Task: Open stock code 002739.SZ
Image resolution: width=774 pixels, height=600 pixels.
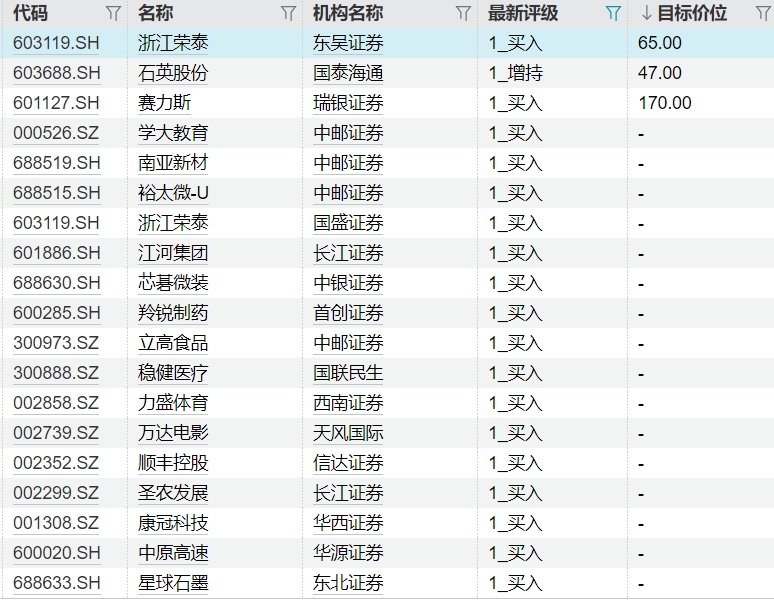Action: coord(56,433)
